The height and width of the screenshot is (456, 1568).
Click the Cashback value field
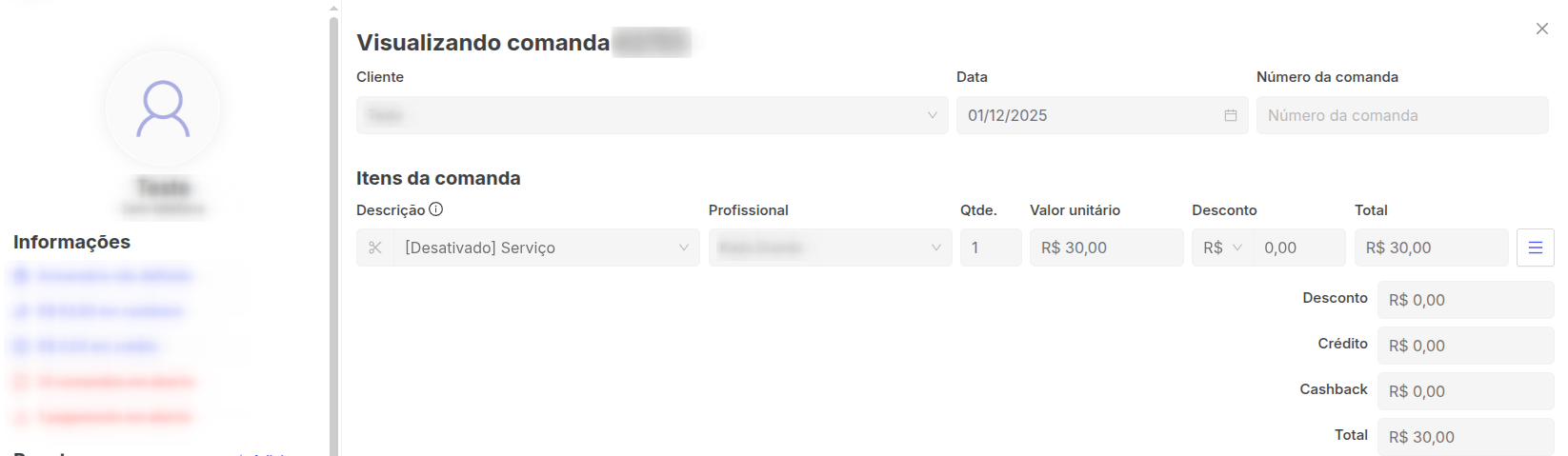(x=1464, y=391)
